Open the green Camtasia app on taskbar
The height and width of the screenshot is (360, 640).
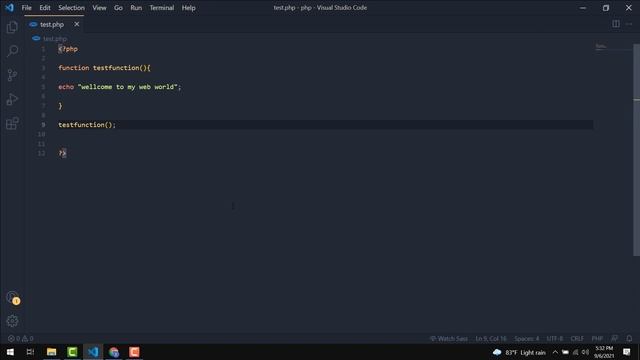point(72,352)
